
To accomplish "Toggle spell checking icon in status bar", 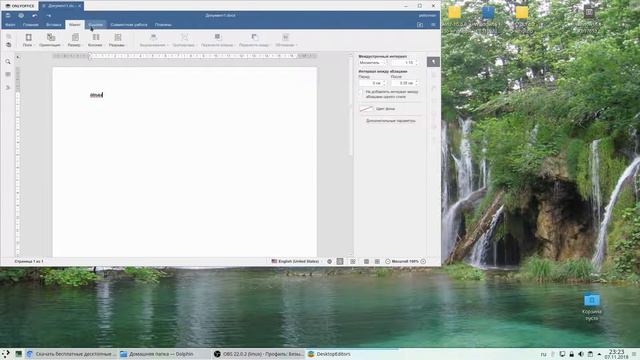I will pos(340,261).
